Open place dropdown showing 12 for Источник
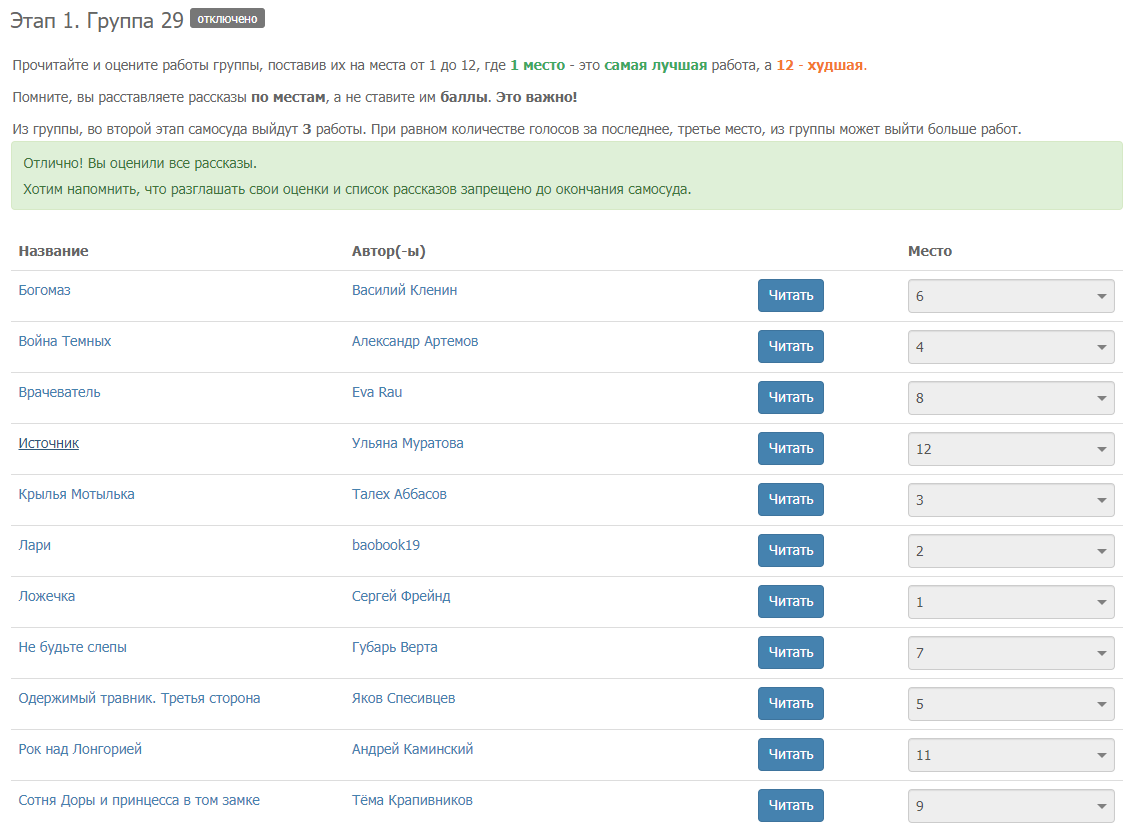This screenshot has width=1127, height=840. [x=1010, y=449]
